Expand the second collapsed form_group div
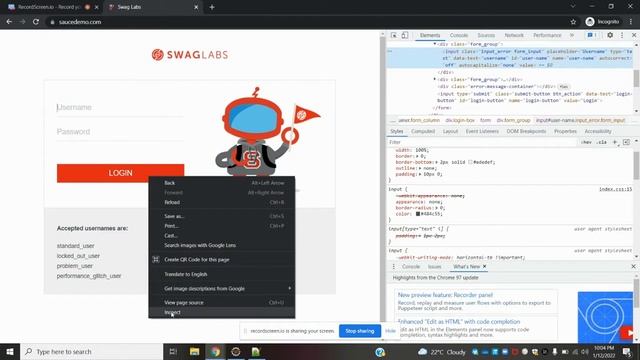640x360 pixels. pos(435,80)
